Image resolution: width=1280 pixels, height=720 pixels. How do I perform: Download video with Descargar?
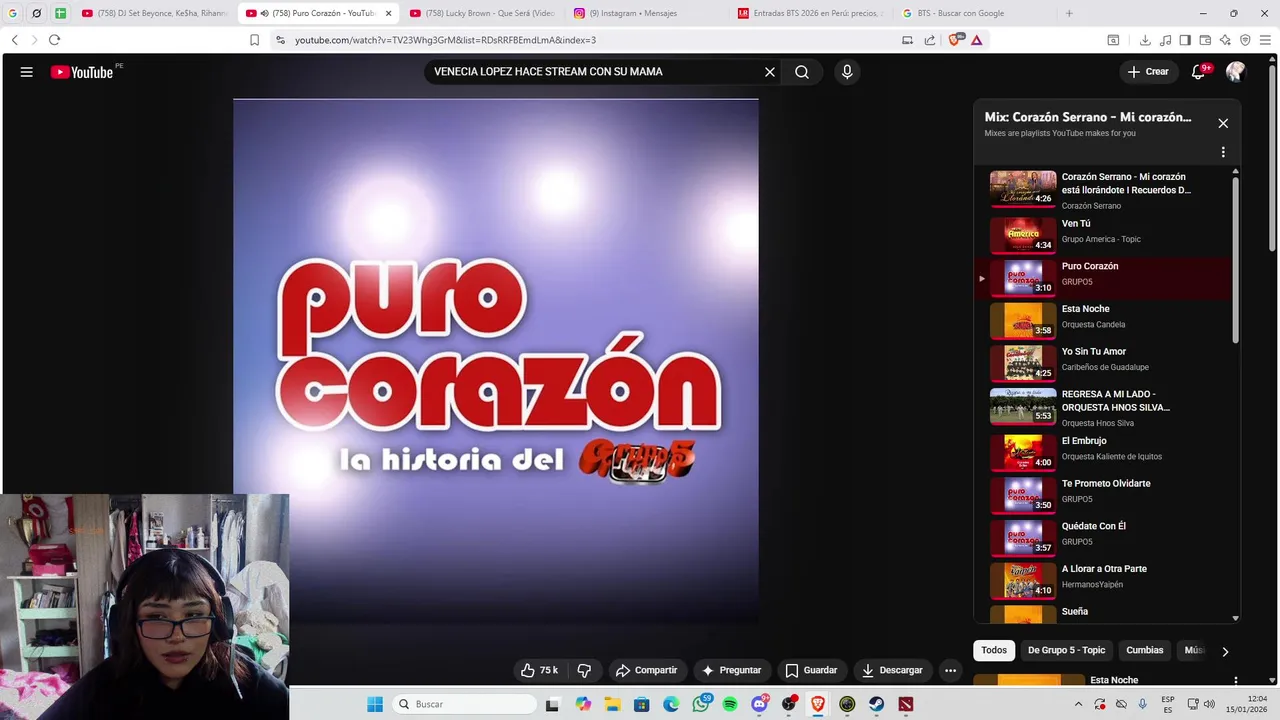click(x=892, y=670)
